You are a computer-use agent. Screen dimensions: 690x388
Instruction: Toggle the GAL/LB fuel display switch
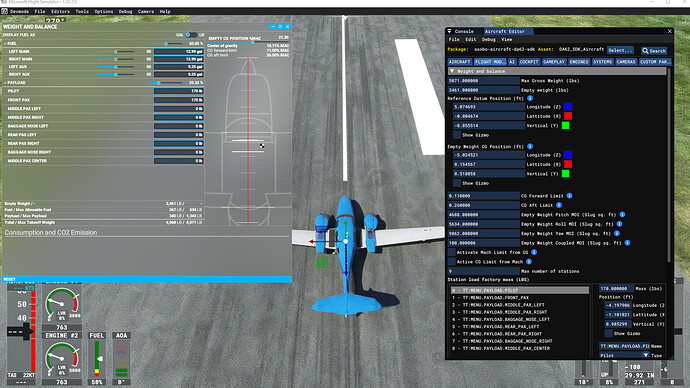pos(191,35)
